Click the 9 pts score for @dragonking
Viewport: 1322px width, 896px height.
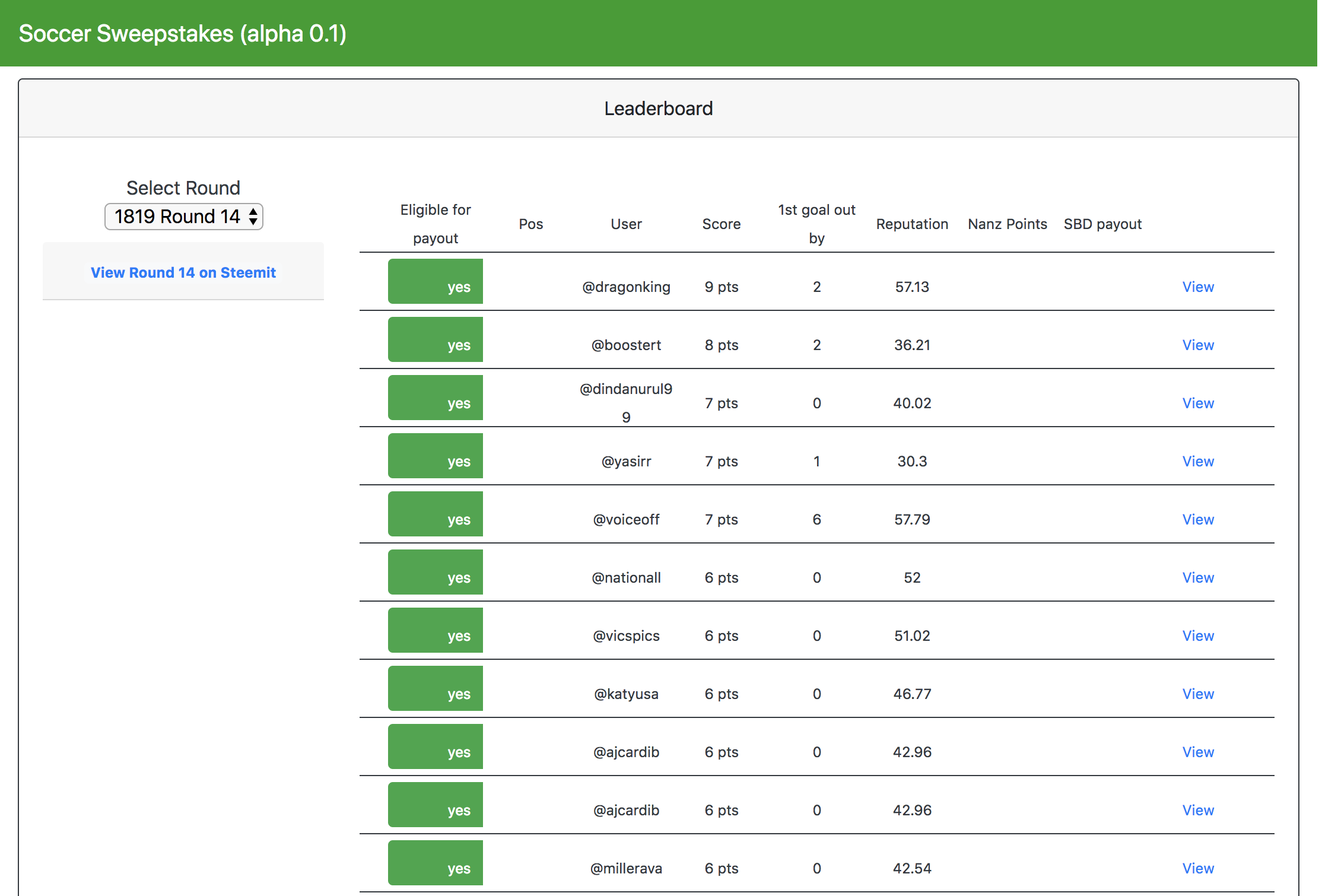tap(722, 287)
